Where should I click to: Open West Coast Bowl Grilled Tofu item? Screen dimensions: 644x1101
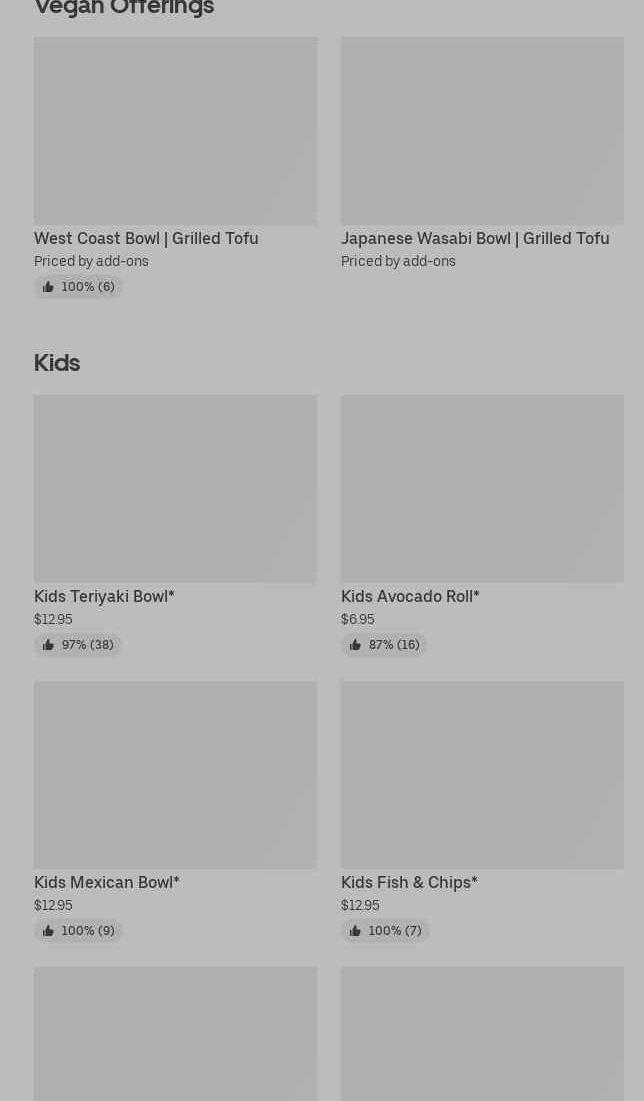click(146, 238)
